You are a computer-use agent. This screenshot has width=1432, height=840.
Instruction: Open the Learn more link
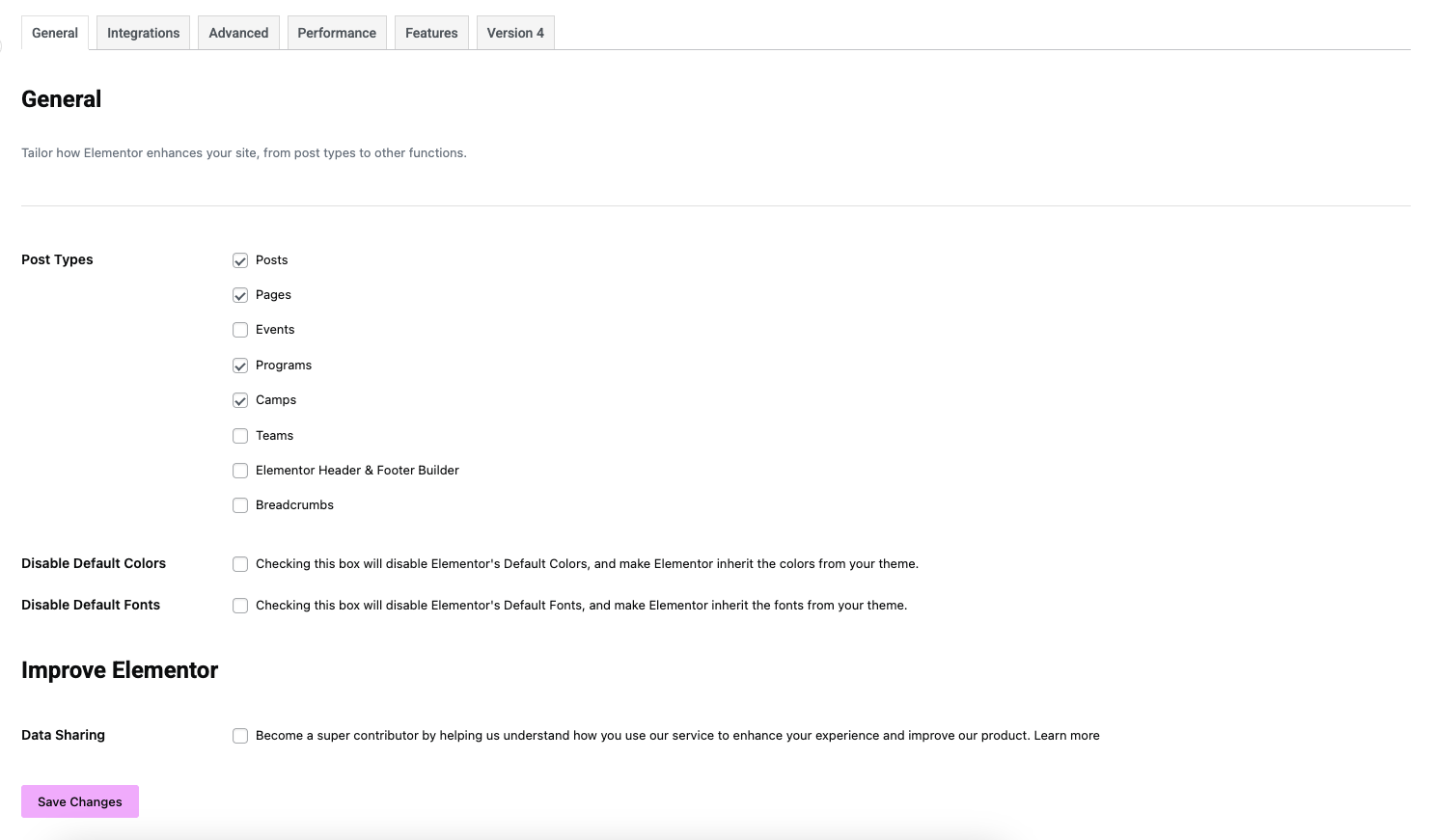coord(1066,736)
